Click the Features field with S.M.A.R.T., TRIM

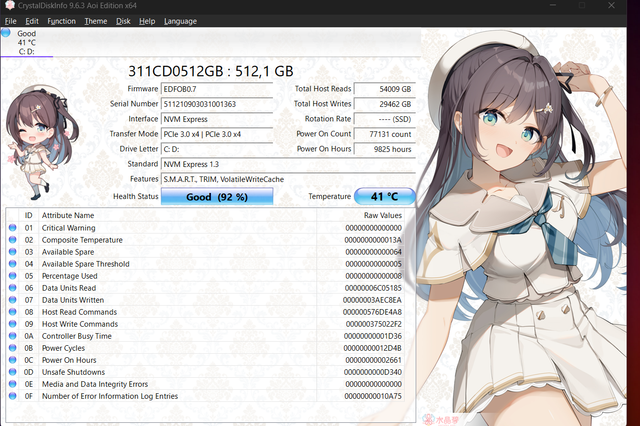tap(289, 180)
